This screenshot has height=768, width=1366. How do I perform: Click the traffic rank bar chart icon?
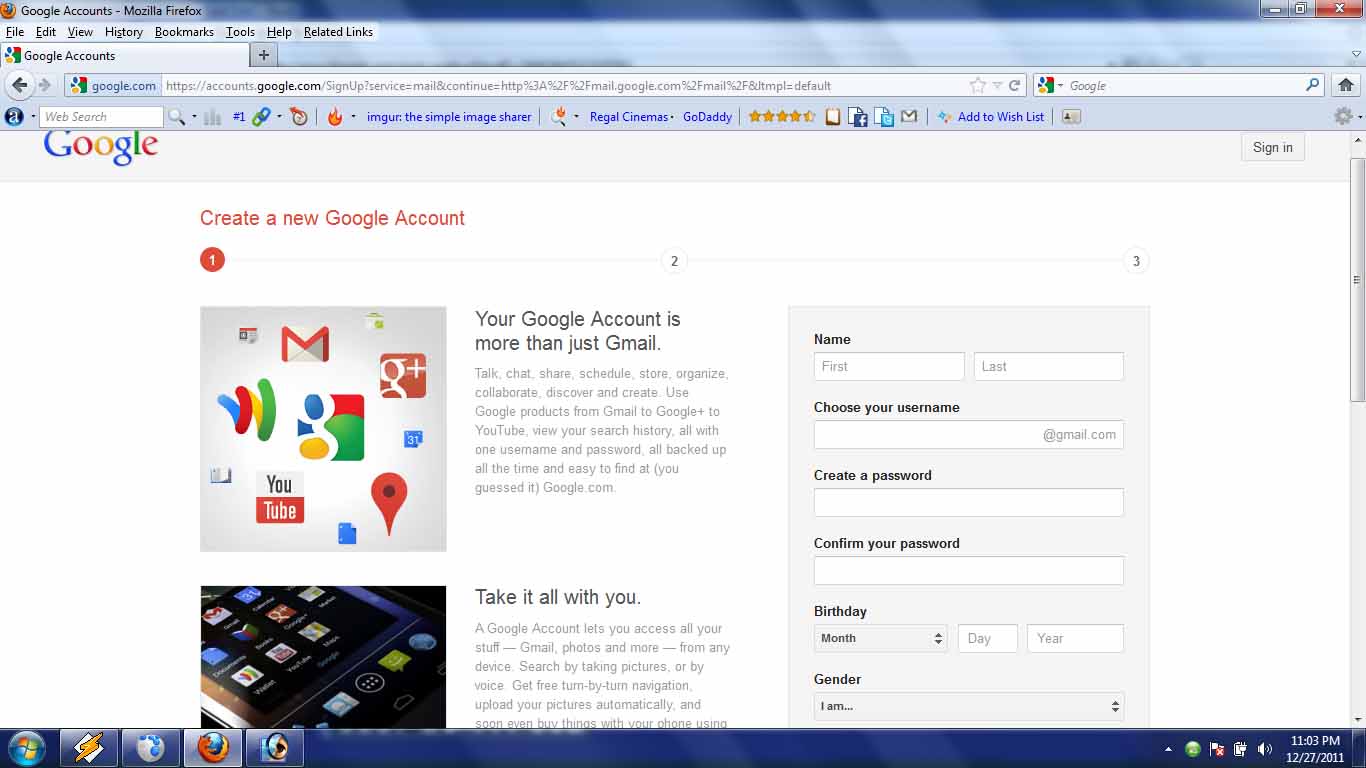click(212, 117)
